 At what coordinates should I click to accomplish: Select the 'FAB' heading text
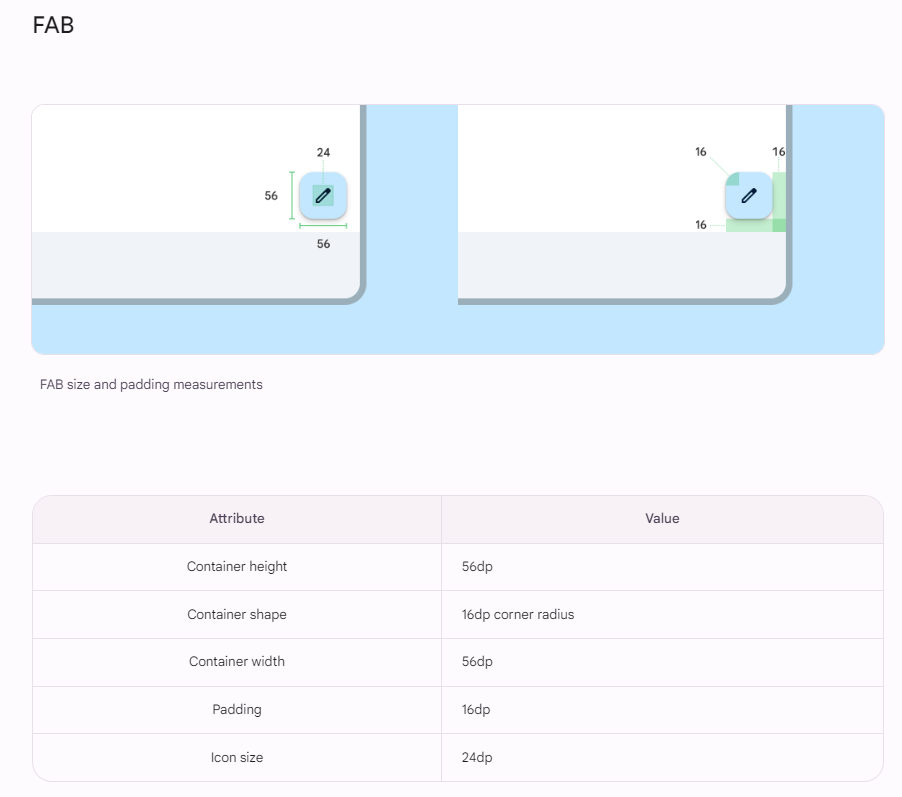pos(53,25)
